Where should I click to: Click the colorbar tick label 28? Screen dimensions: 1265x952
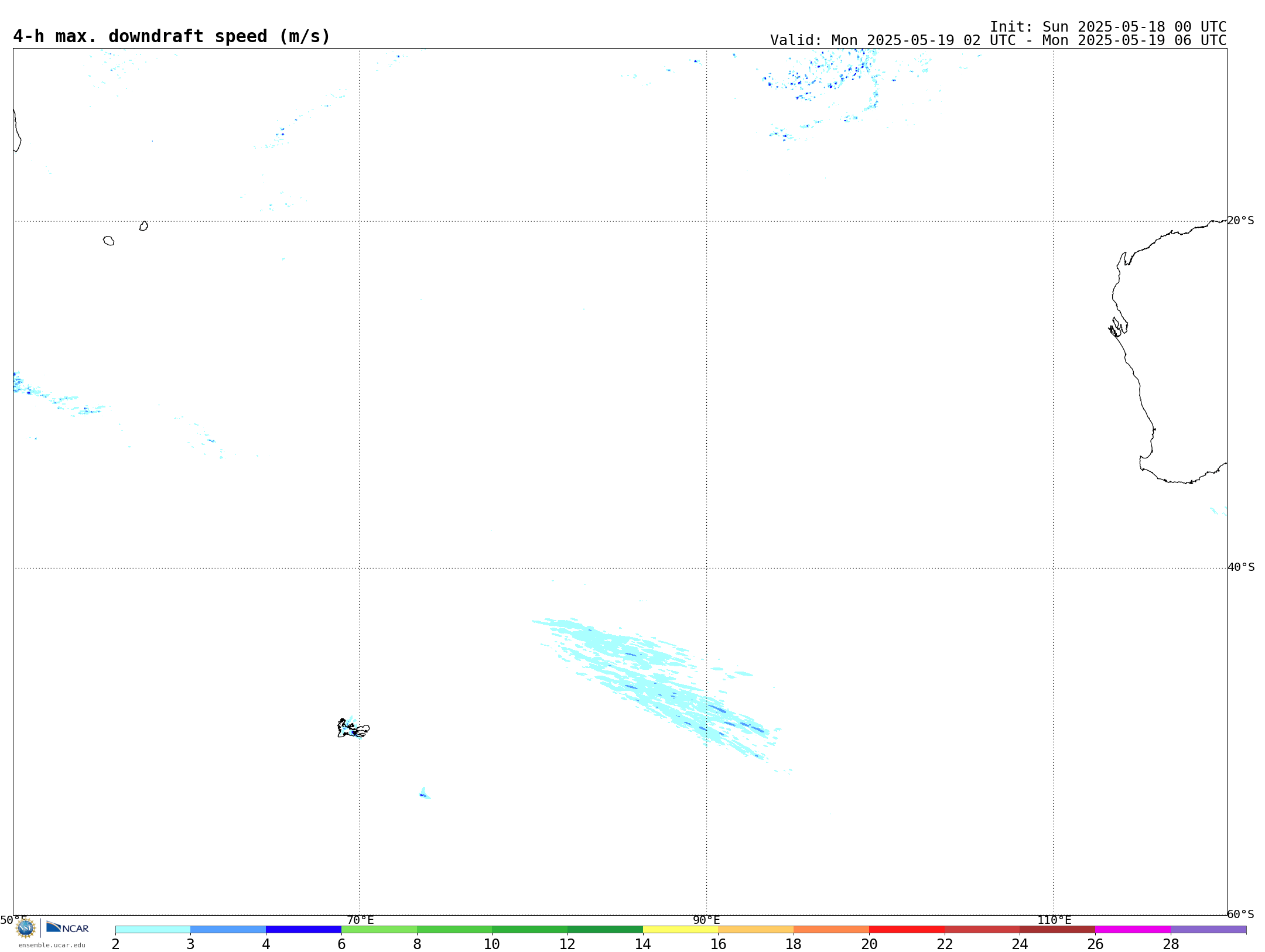(x=1171, y=944)
